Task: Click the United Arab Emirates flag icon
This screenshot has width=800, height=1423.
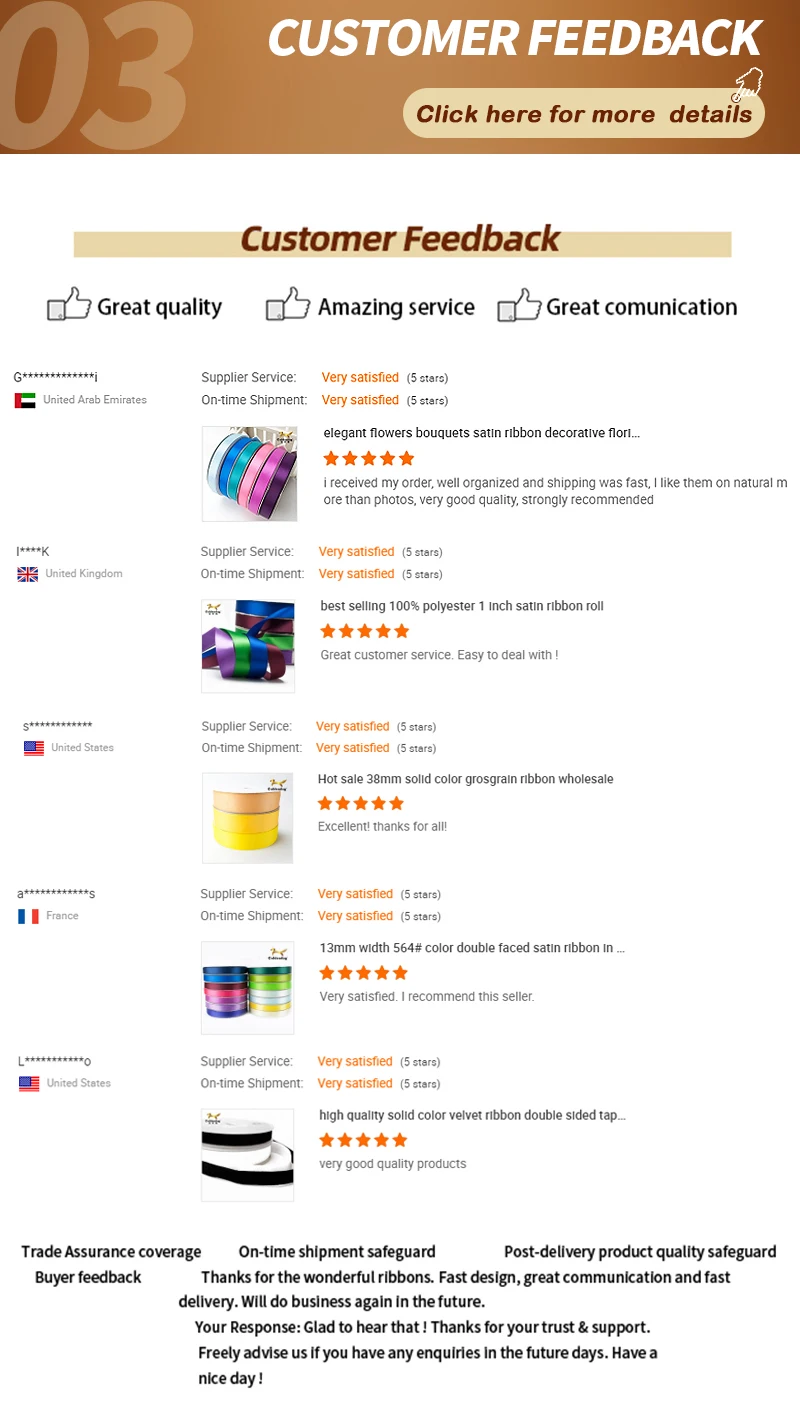Action: (25, 400)
